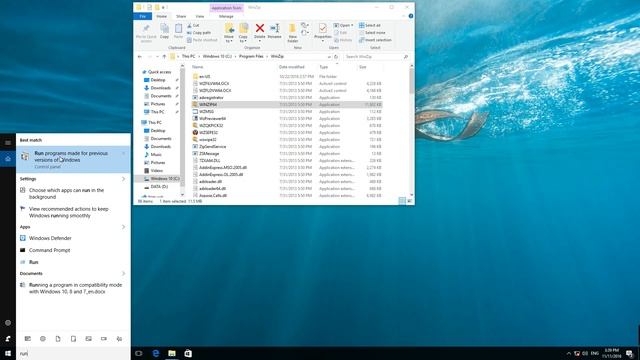
Task: Switch to the Manage ribbon tab
Action: tap(226, 16)
